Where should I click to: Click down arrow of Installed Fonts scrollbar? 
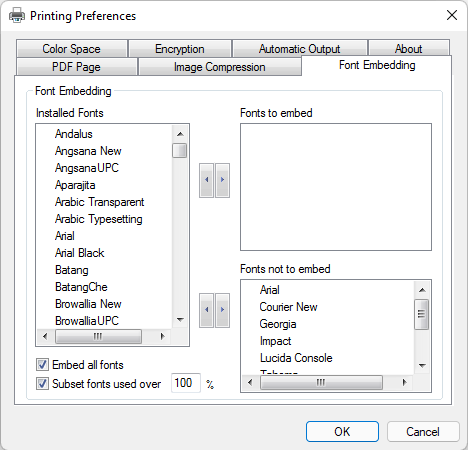[180, 320]
